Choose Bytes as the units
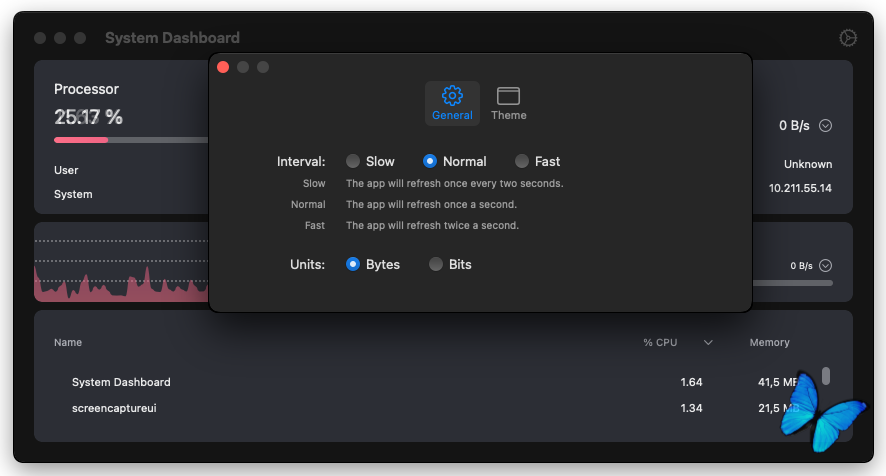The width and height of the screenshot is (886, 476). pos(353,265)
